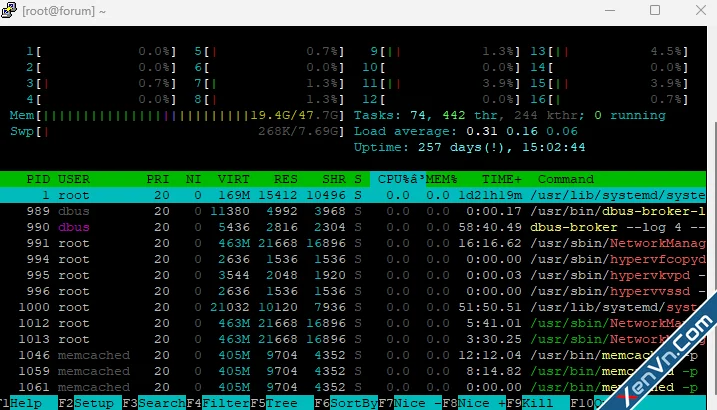Select process row PID 996 hypervvssd

click(x=353, y=291)
